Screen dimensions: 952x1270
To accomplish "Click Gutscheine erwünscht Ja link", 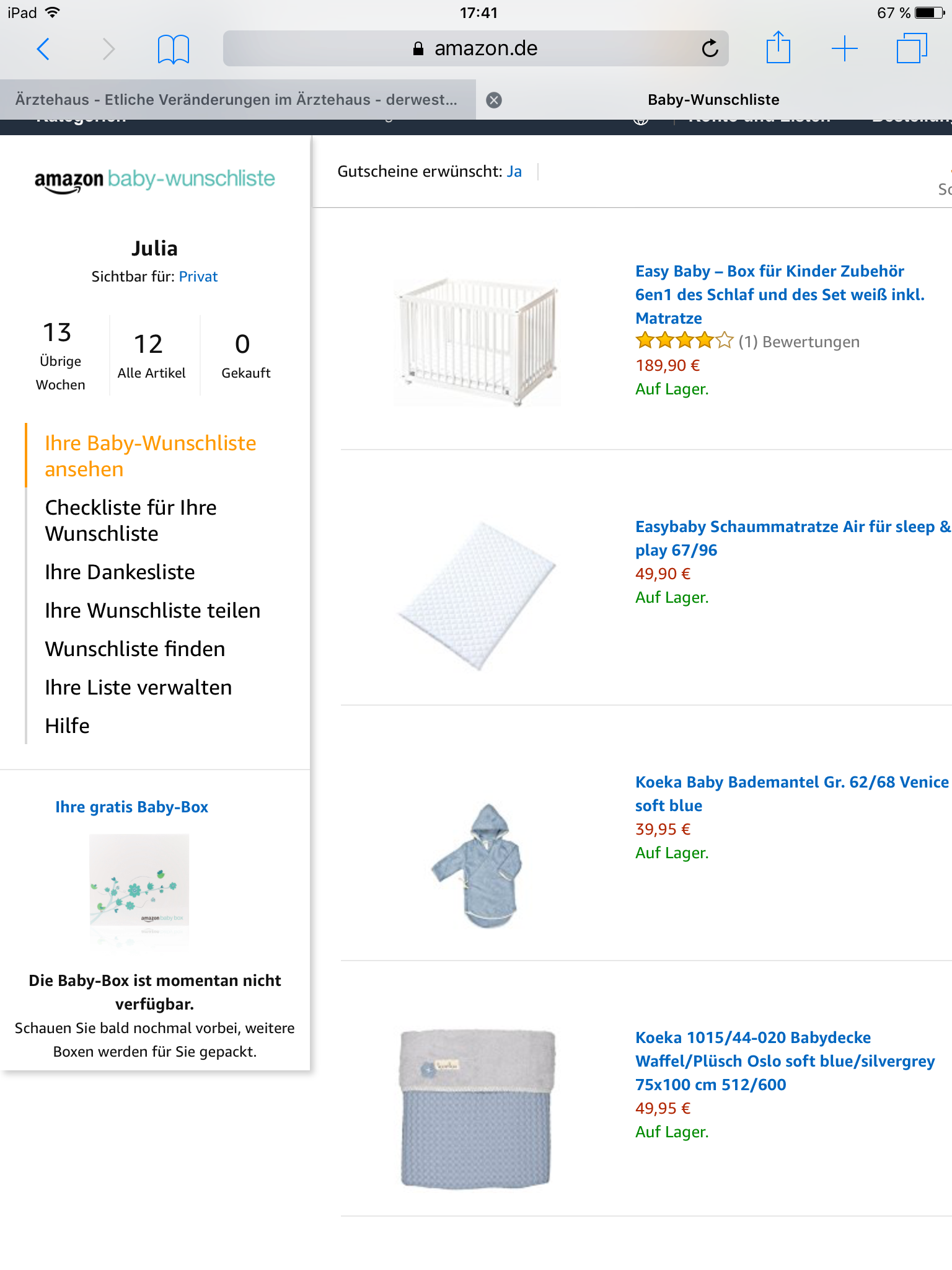I will 514,172.
